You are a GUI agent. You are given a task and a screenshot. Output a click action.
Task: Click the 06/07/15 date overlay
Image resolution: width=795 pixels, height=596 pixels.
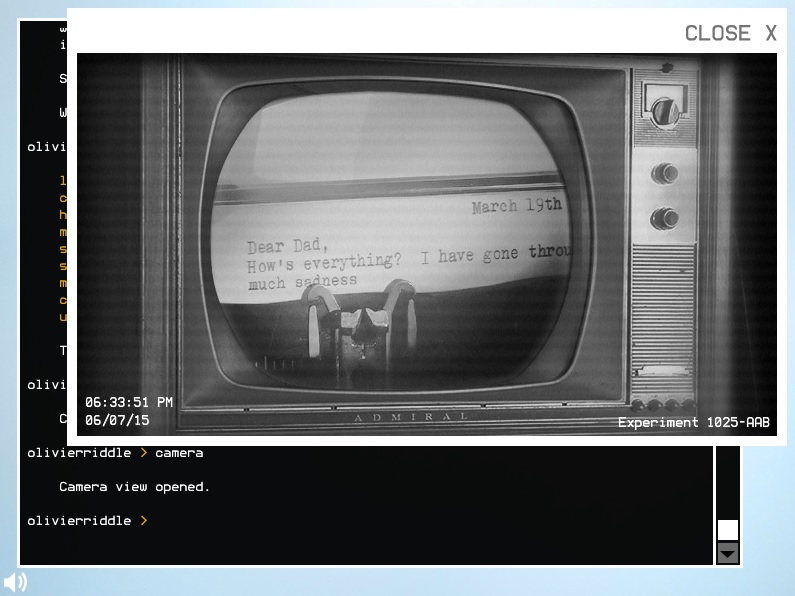[117, 420]
